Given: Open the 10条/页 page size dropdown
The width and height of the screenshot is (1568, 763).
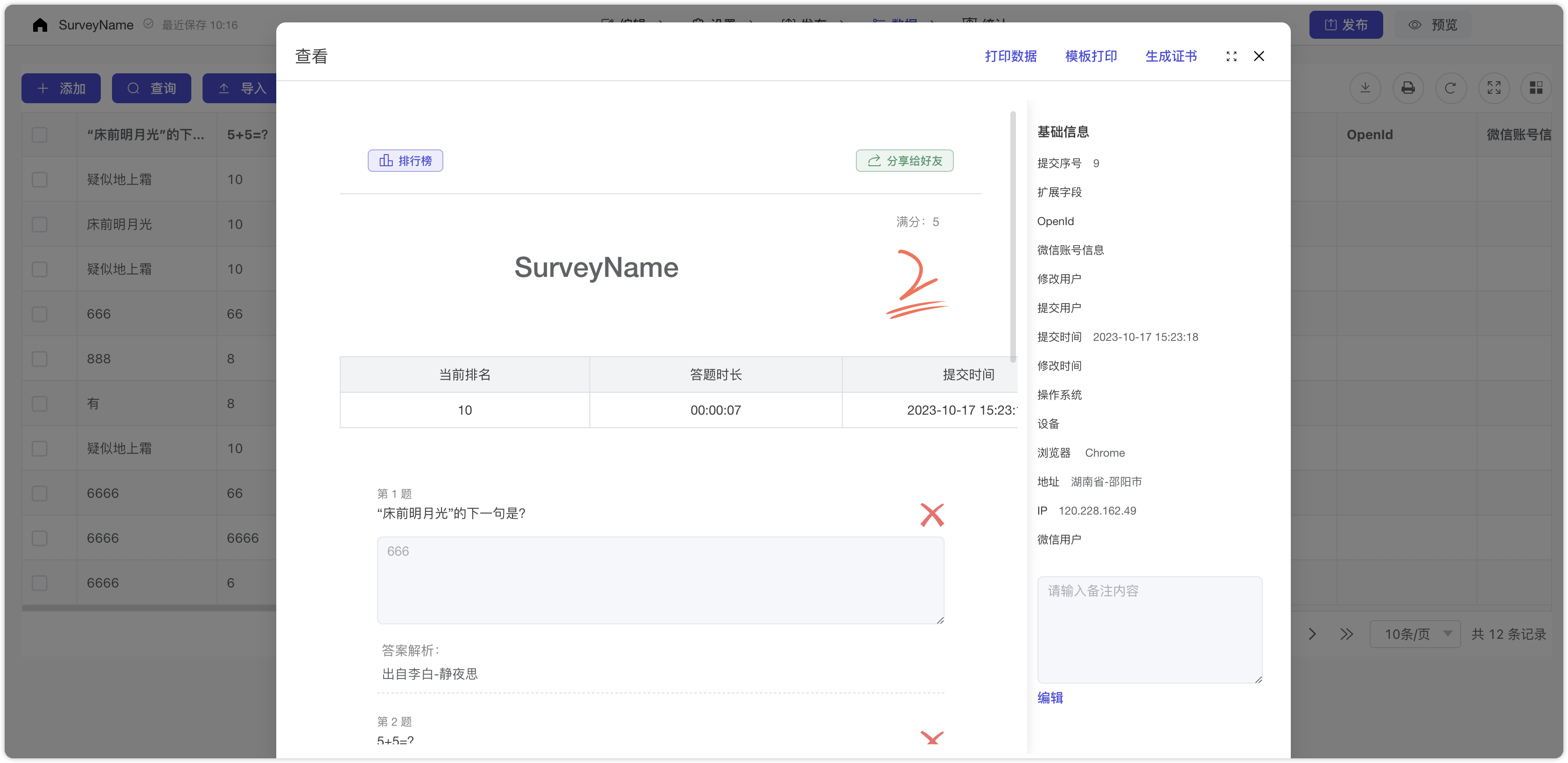Looking at the screenshot, I should pos(1414,635).
